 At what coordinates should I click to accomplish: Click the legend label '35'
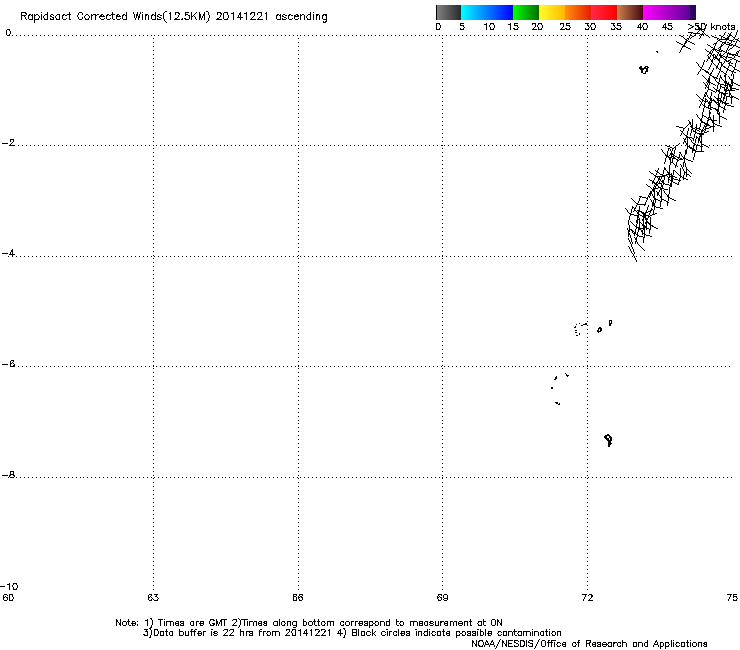pyautogui.click(x=616, y=27)
